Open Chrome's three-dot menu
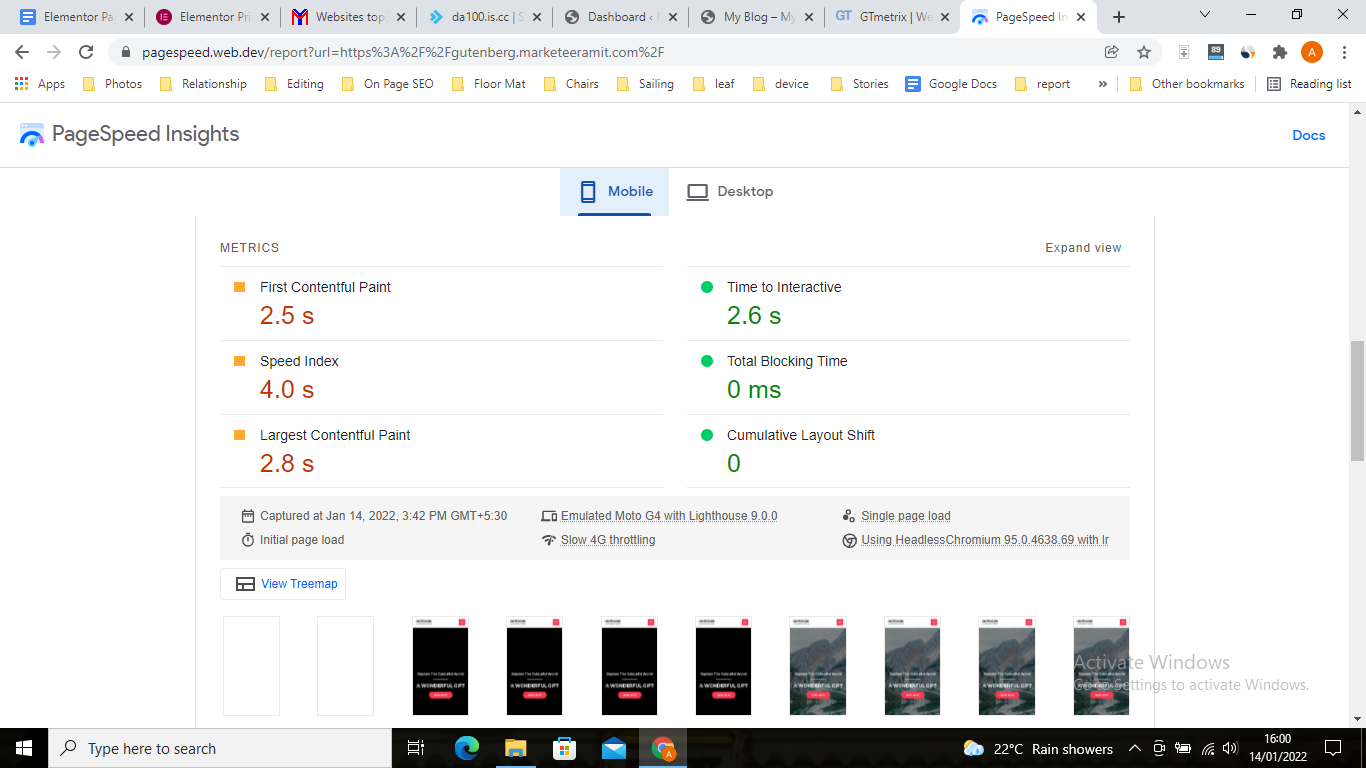 tap(1344, 52)
